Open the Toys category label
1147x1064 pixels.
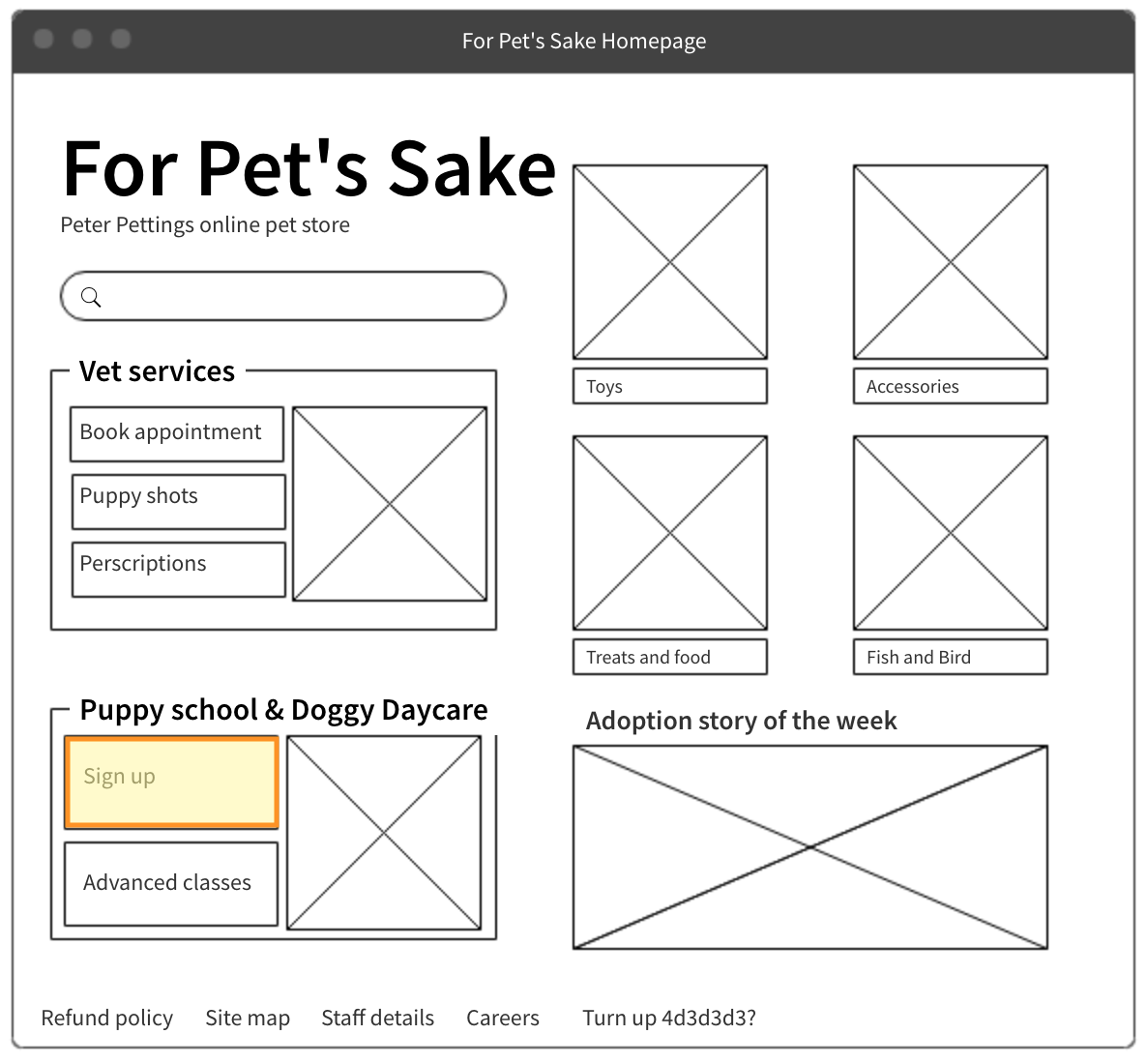pos(669,386)
